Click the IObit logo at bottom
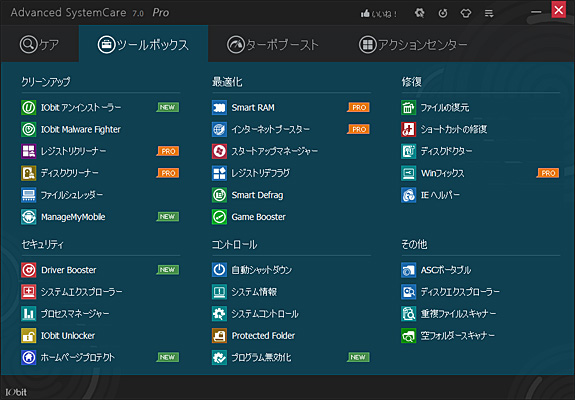This screenshot has height=400, width=575. [16, 392]
